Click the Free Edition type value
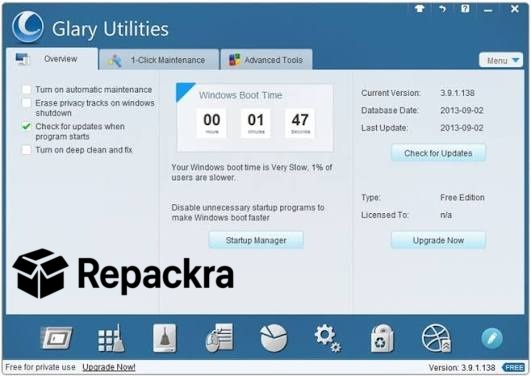Image resolution: width=531 pixels, height=376 pixels. coord(462,197)
